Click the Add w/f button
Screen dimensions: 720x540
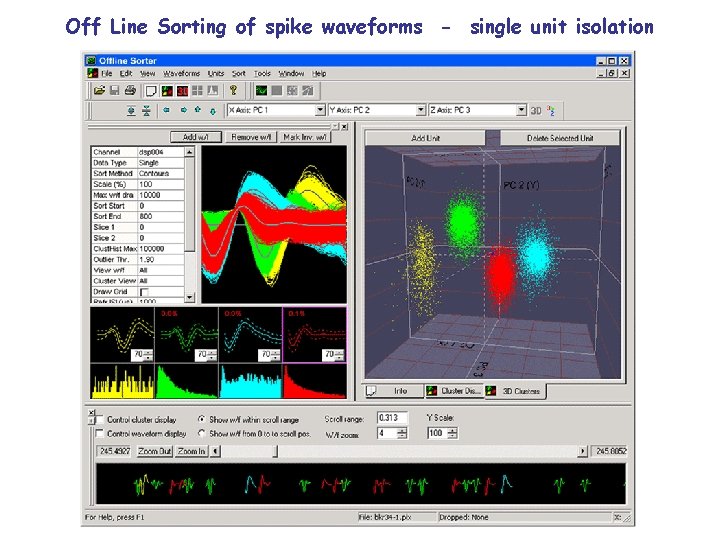(196, 137)
